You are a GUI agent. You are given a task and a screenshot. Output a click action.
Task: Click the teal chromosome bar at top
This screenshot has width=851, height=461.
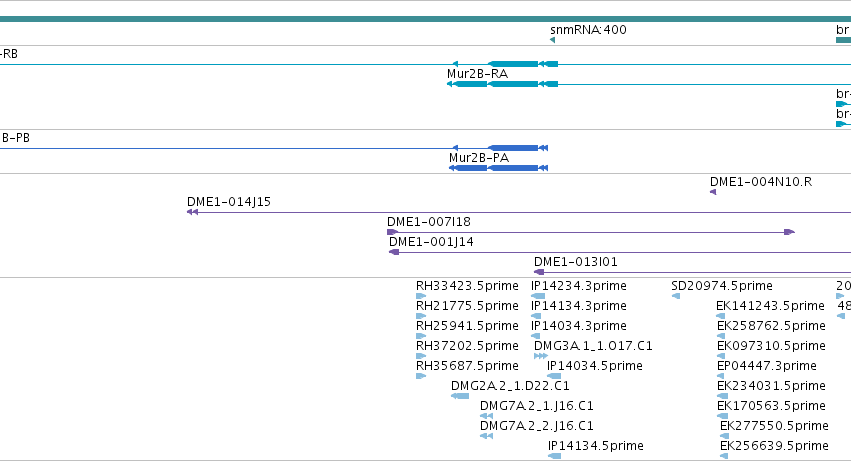pyautogui.click(x=426, y=19)
